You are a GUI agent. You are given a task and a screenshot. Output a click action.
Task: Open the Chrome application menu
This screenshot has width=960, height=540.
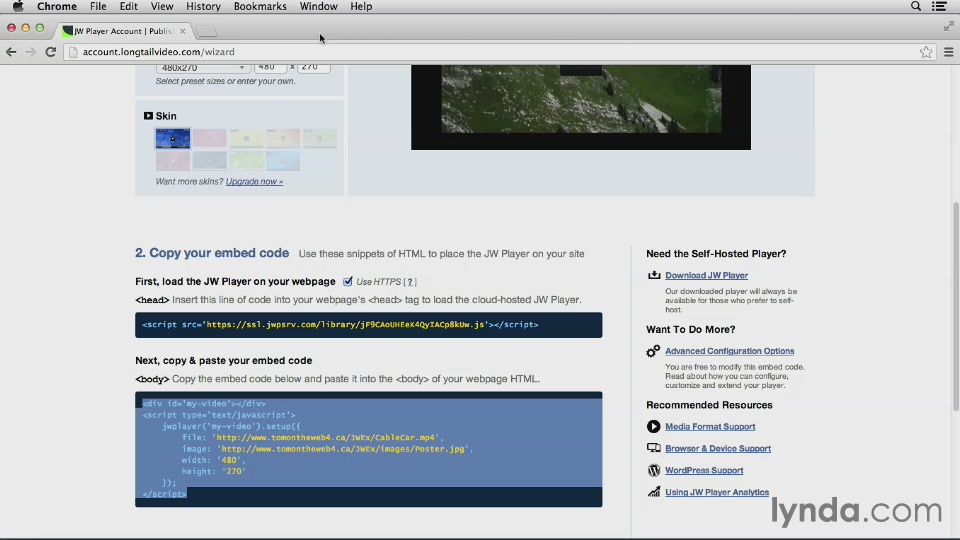coord(57,6)
